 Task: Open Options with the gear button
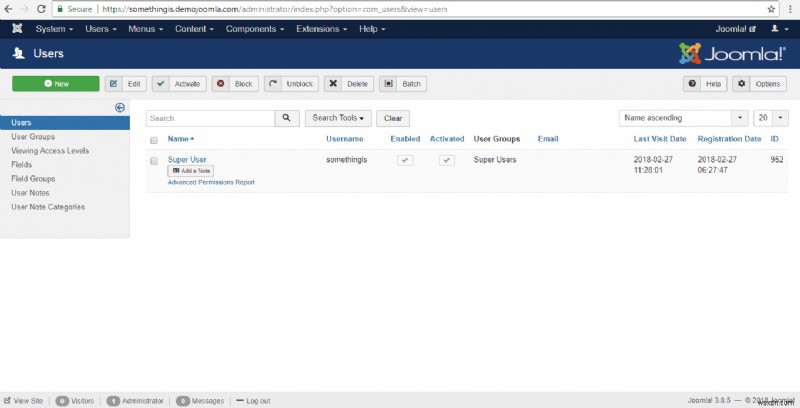760,84
